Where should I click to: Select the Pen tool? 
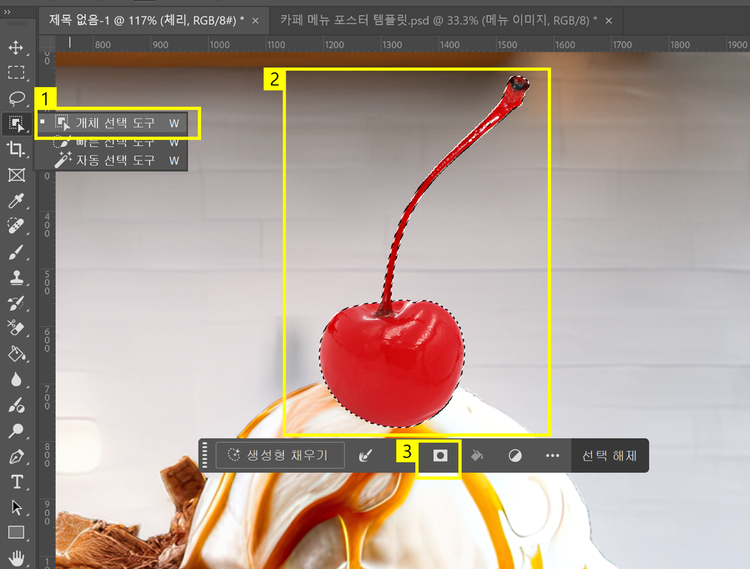tap(16, 457)
